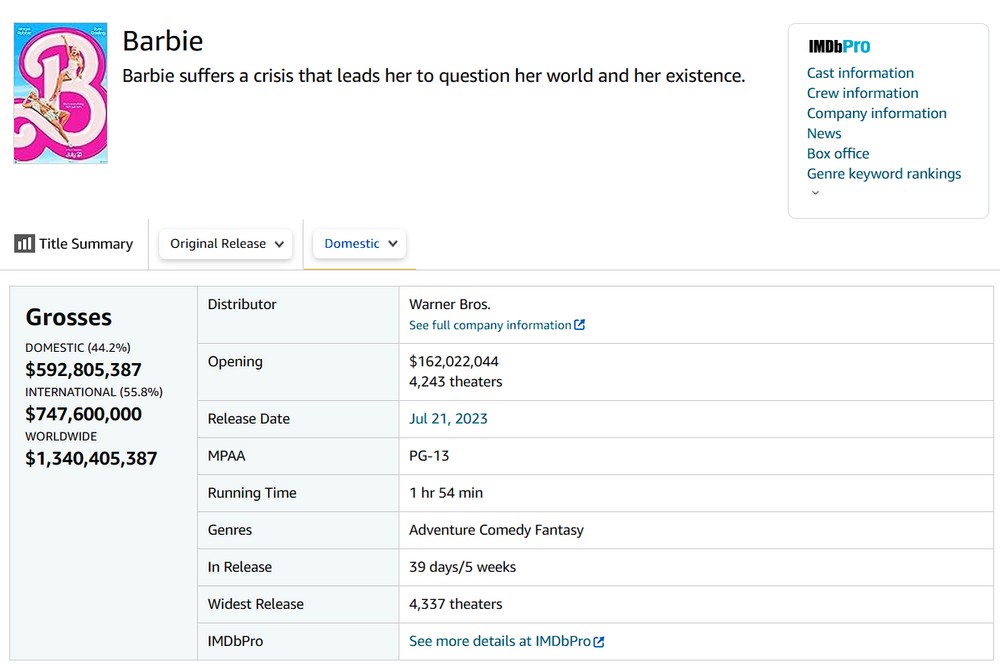1000x670 pixels.
Task: Click the Opening row label
Action: 235,362
